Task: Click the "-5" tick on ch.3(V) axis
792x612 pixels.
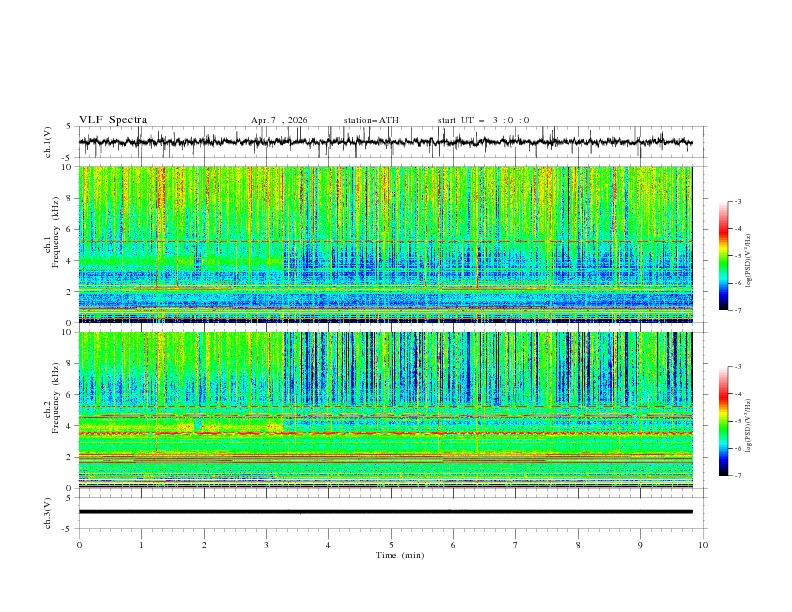Action: coord(68,529)
